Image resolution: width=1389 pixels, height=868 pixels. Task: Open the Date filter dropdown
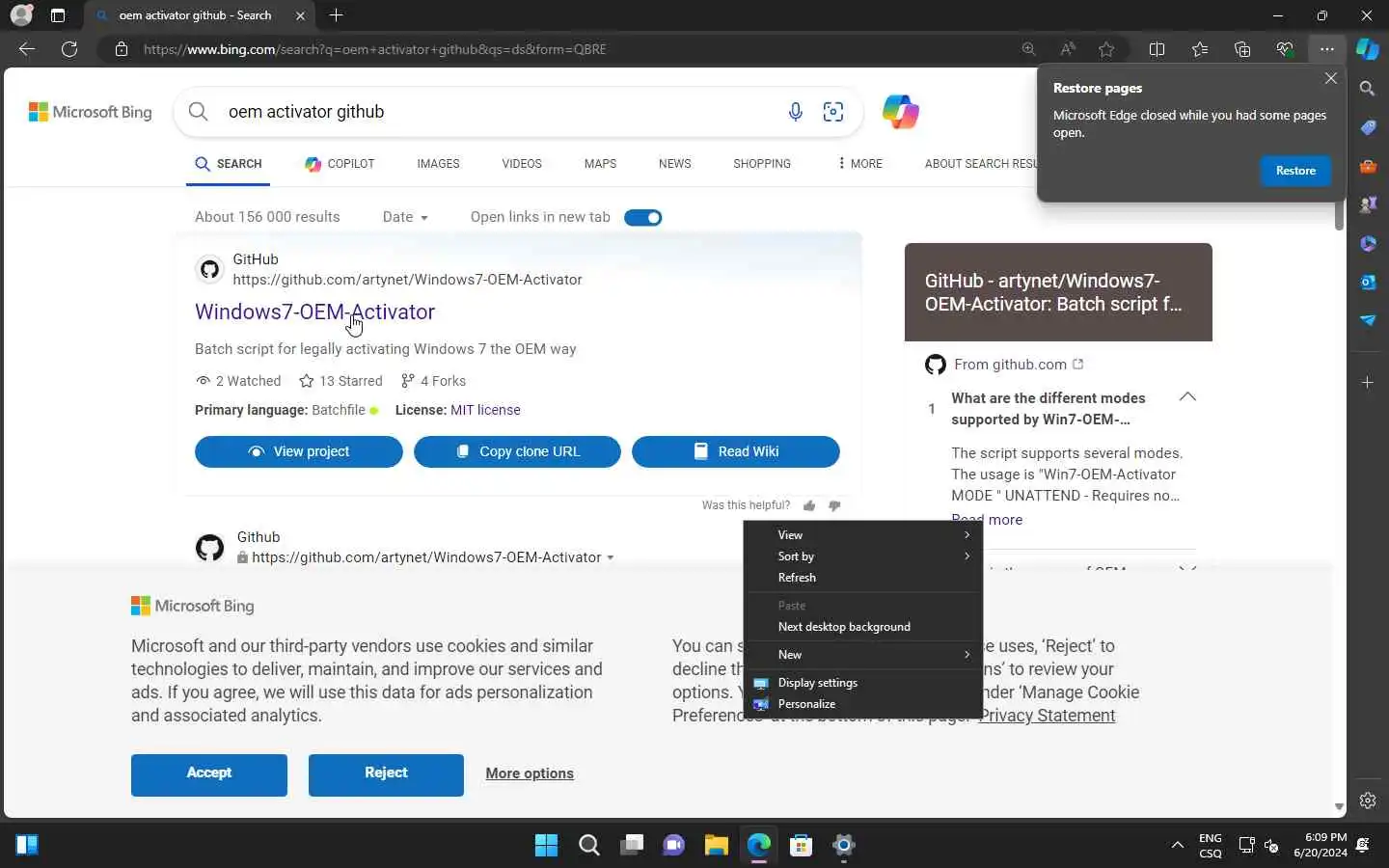[405, 217]
